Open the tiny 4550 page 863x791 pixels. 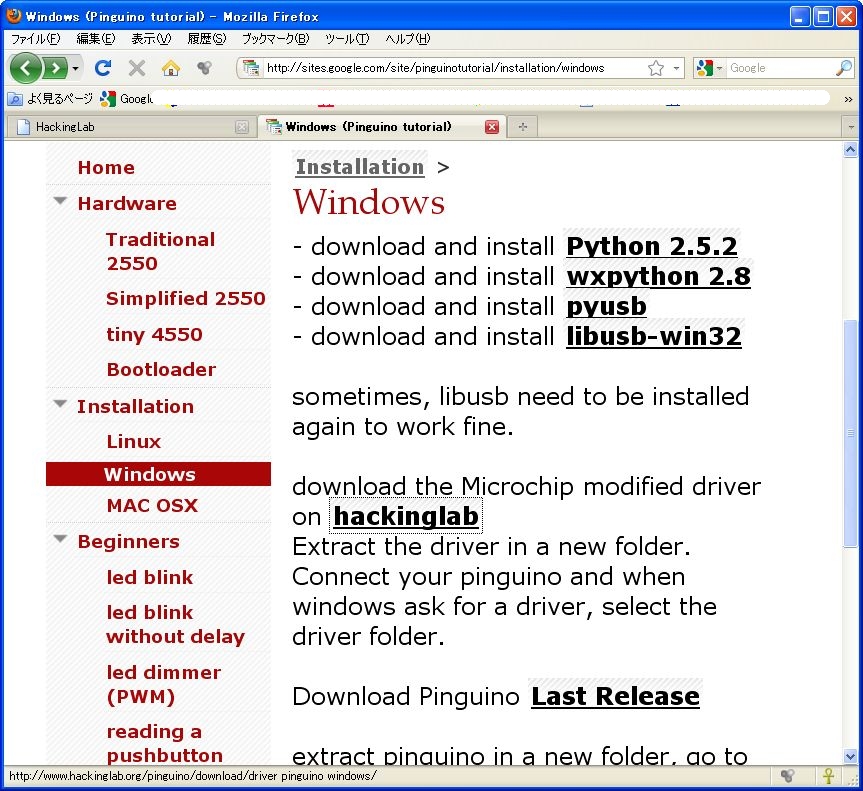click(155, 335)
